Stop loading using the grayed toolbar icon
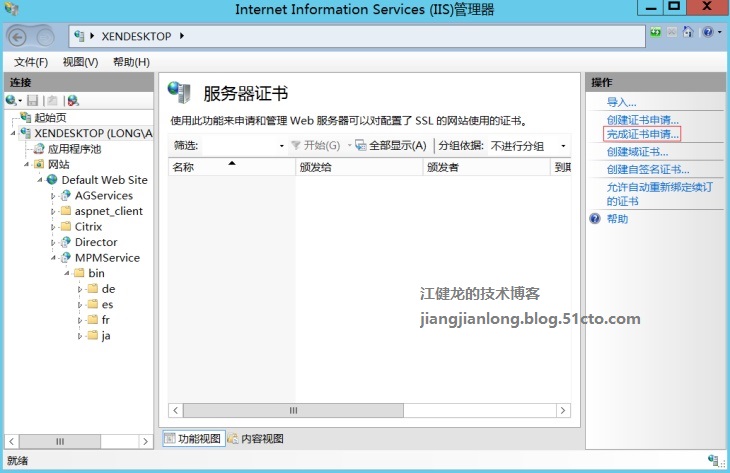The width and height of the screenshot is (730, 473). click(x=672, y=32)
